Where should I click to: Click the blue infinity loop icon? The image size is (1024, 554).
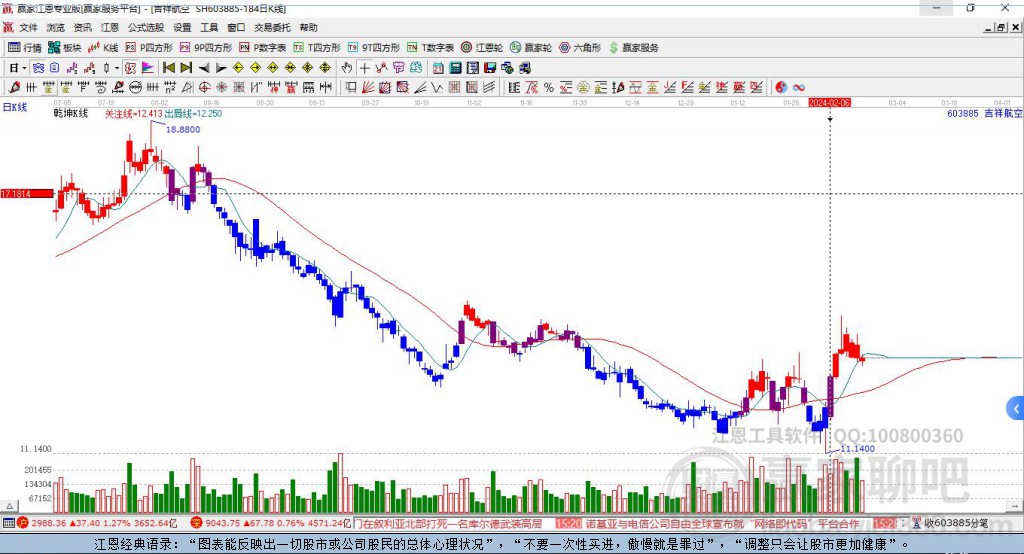(x=799, y=88)
